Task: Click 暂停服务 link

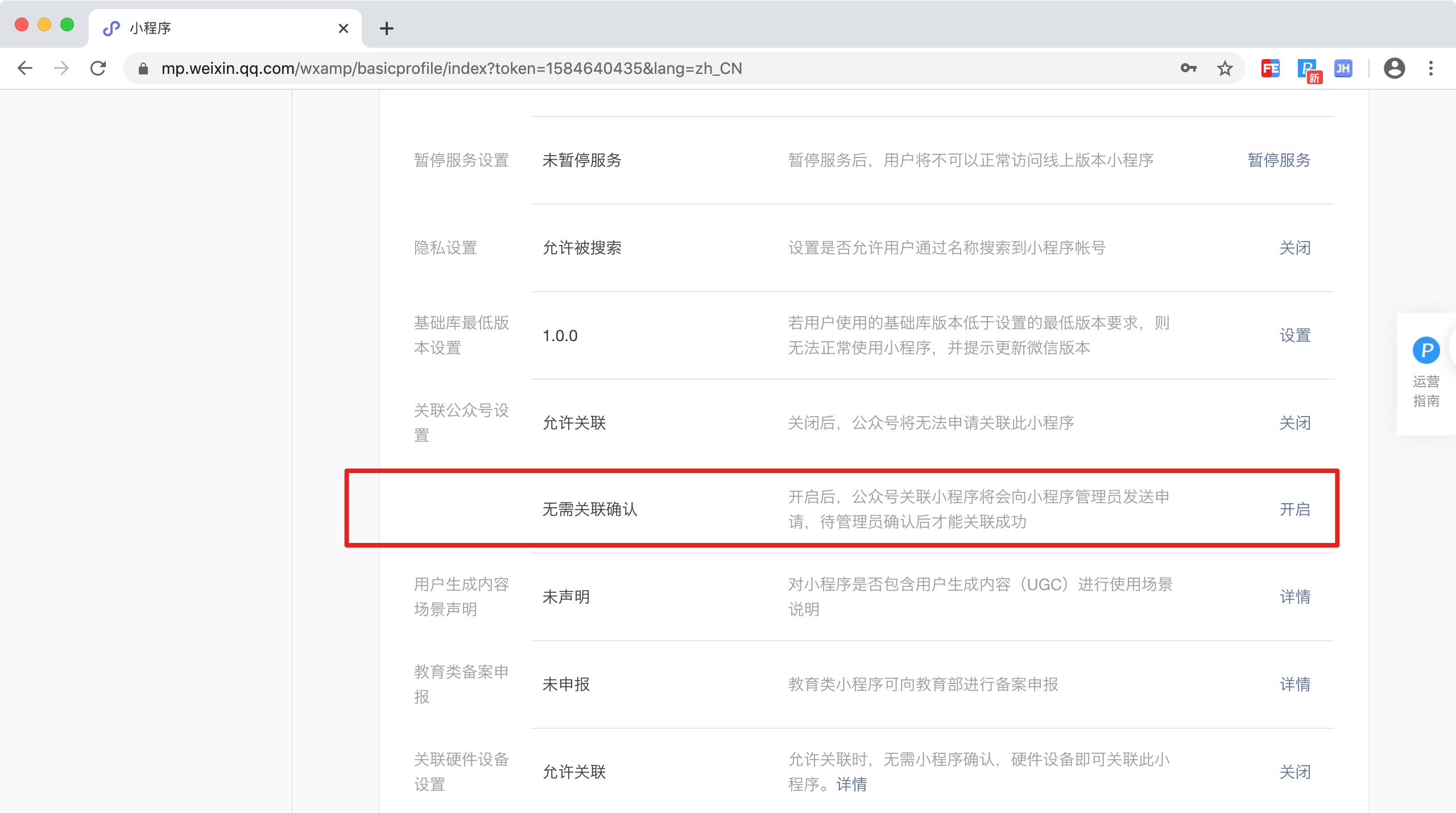Action: pyautogui.click(x=1279, y=160)
